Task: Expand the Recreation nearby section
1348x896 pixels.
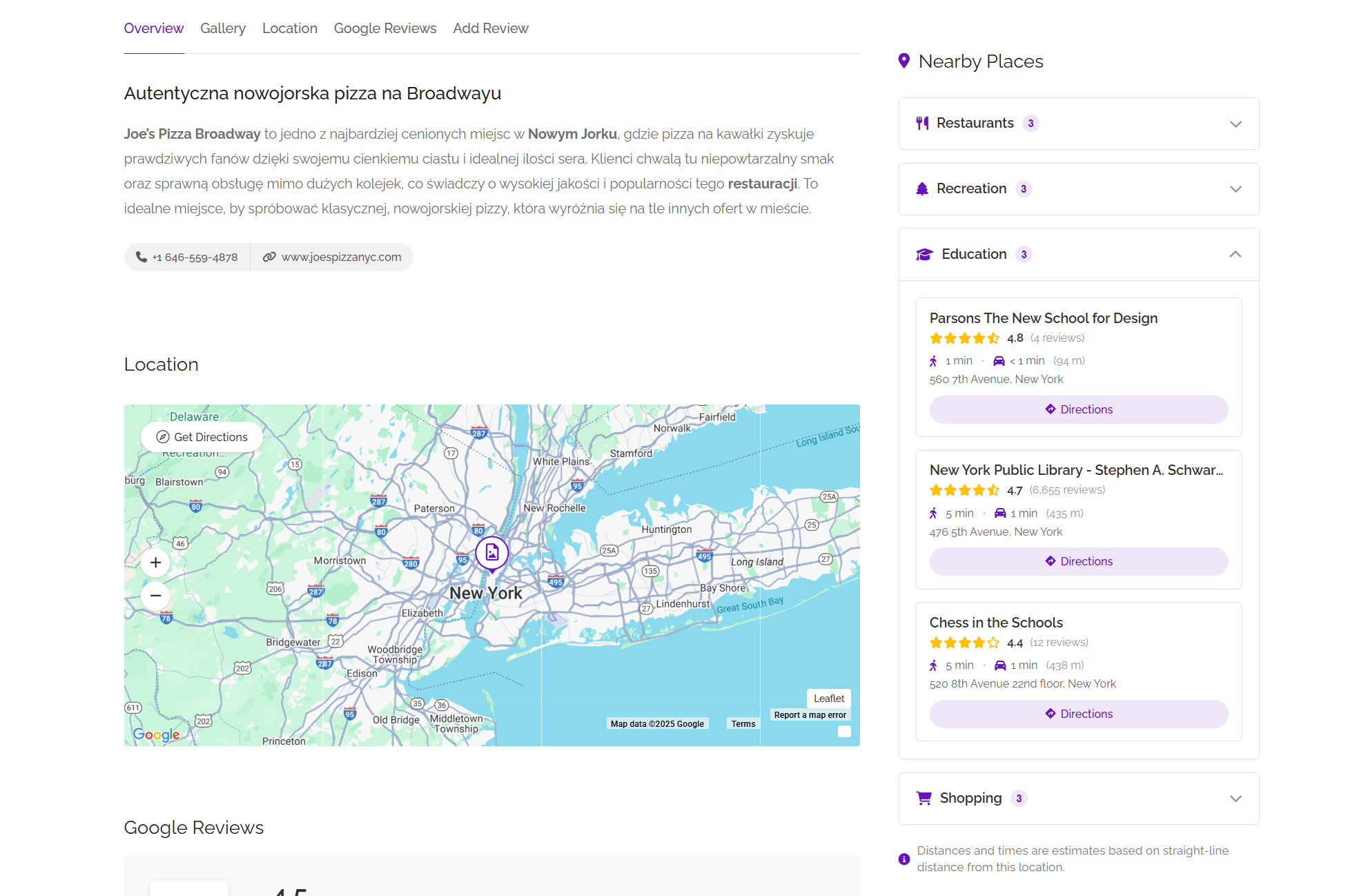Action: pyautogui.click(x=1235, y=189)
